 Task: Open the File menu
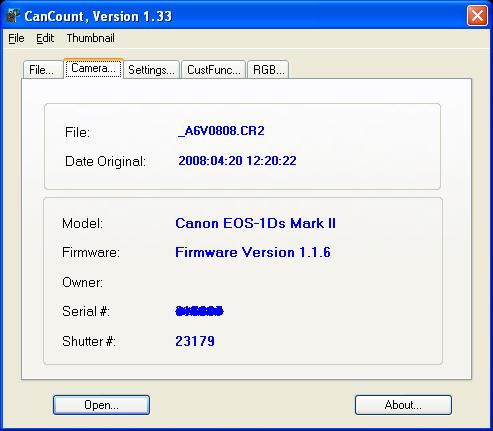point(16,38)
